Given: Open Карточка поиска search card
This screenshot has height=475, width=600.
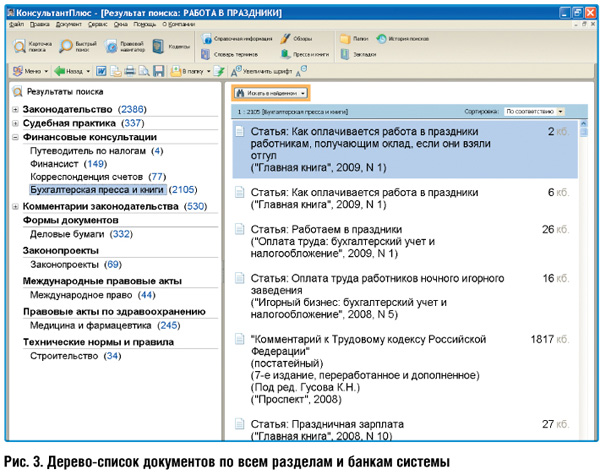Looking at the screenshot, I should [x=32, y=46].
